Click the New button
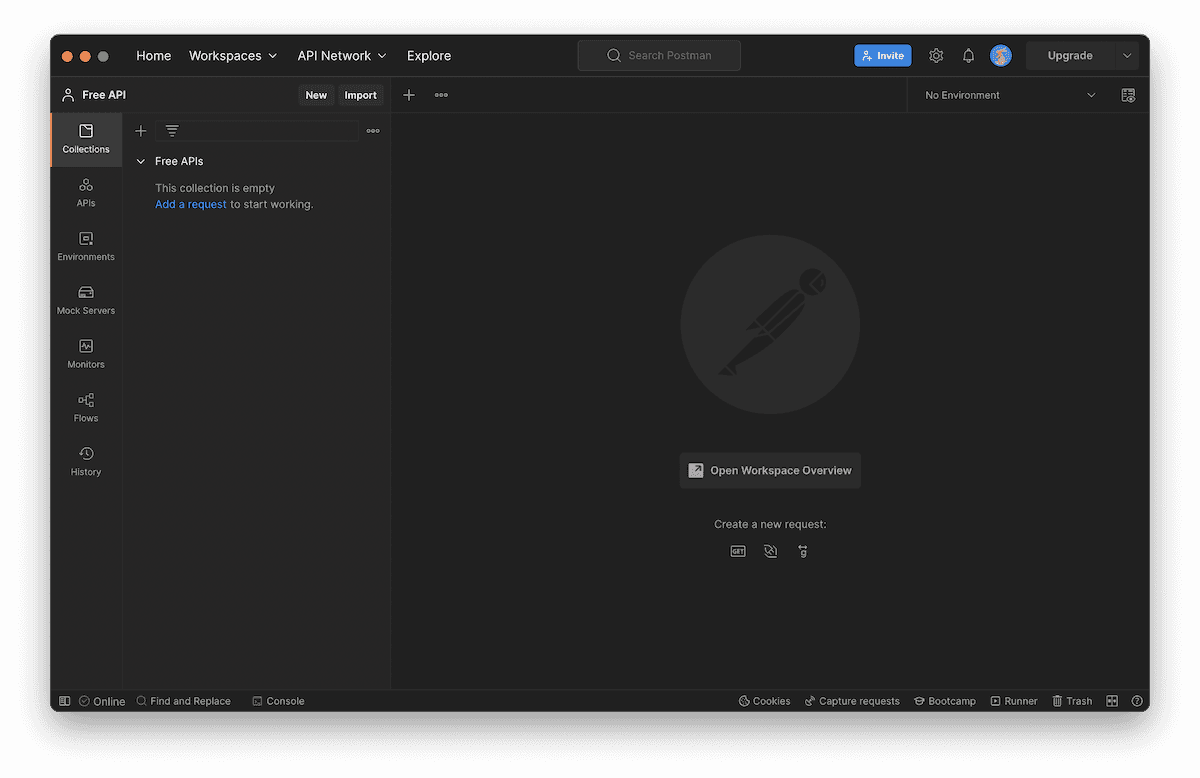This screenshot has width=1200, height=778. pos(316,95)
